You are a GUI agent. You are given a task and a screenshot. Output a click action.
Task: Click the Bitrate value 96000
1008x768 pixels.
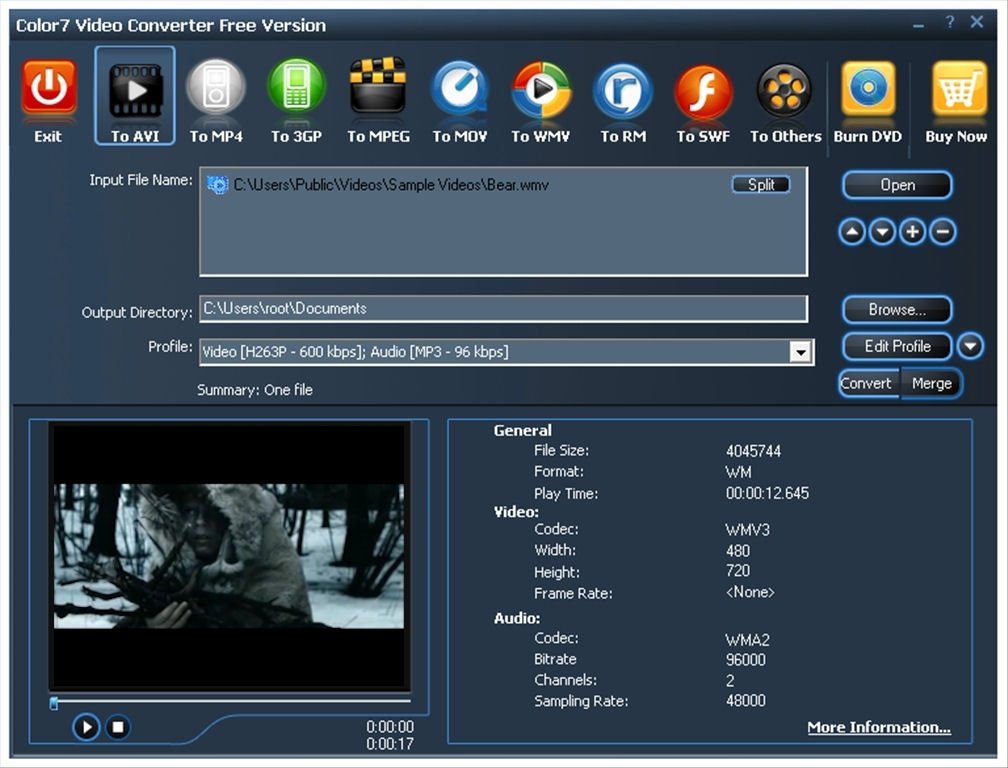click(745, 660)
